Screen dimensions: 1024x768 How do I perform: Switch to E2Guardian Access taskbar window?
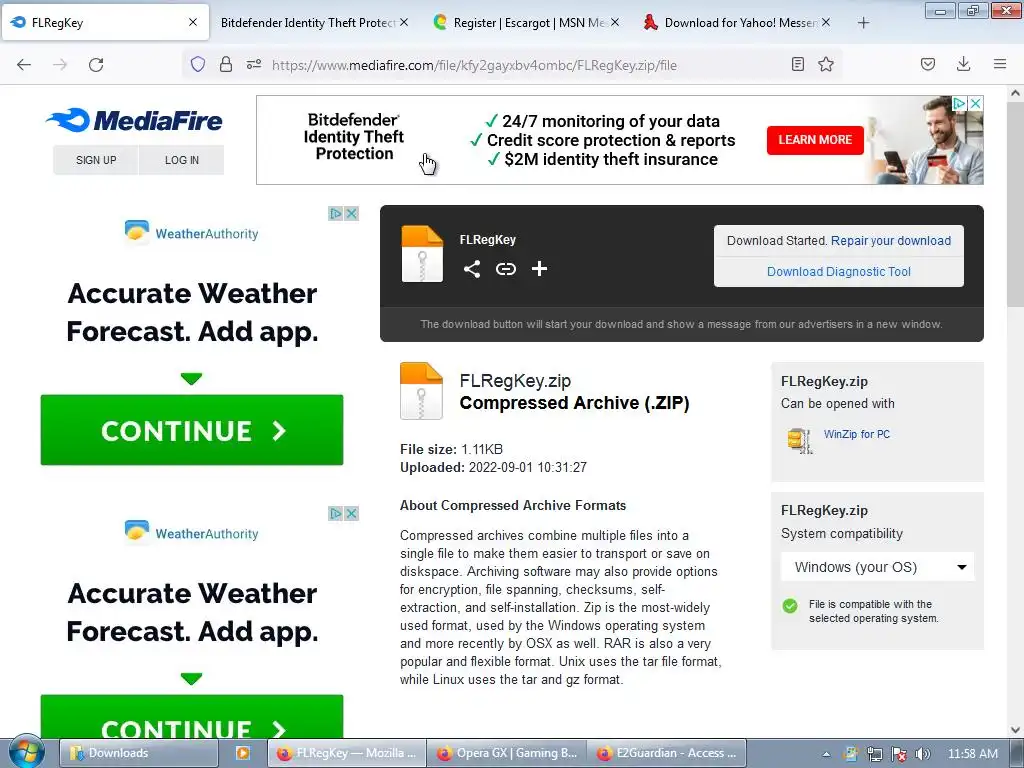point(666,753)
